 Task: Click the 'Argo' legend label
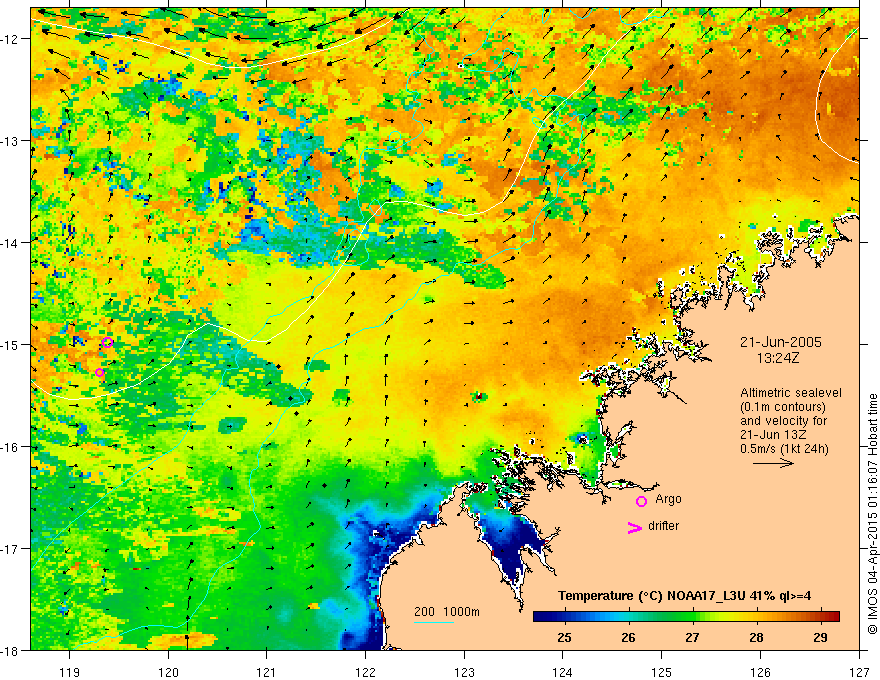(668, 499)
